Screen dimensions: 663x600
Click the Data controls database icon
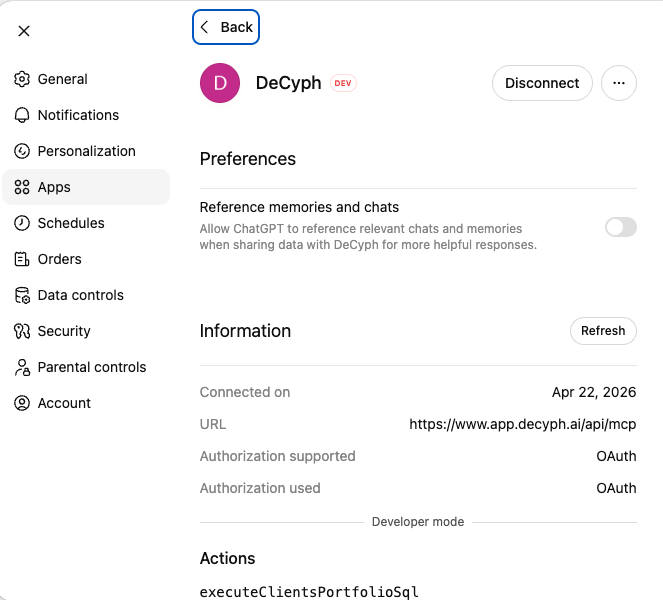[22, 295]
